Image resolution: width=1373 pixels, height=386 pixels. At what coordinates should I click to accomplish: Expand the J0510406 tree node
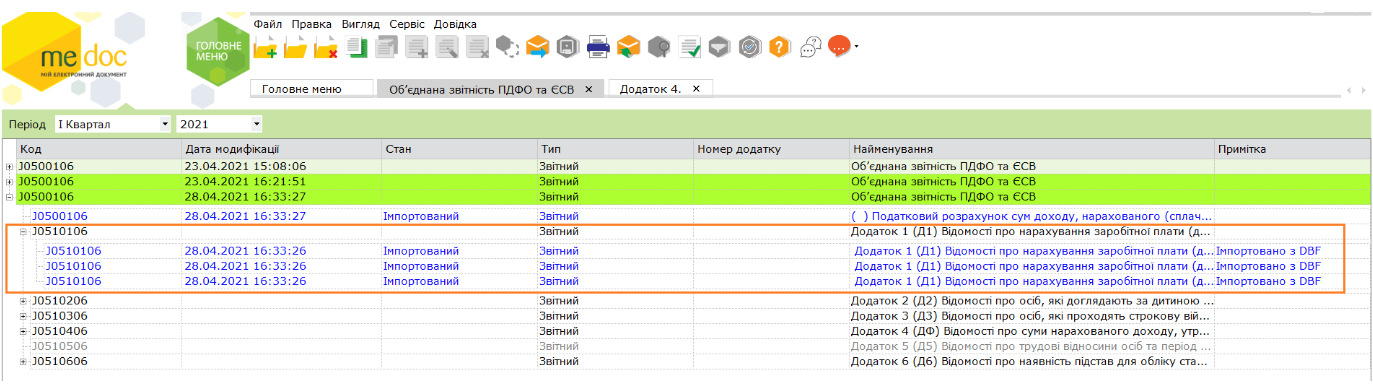[24, 331]
